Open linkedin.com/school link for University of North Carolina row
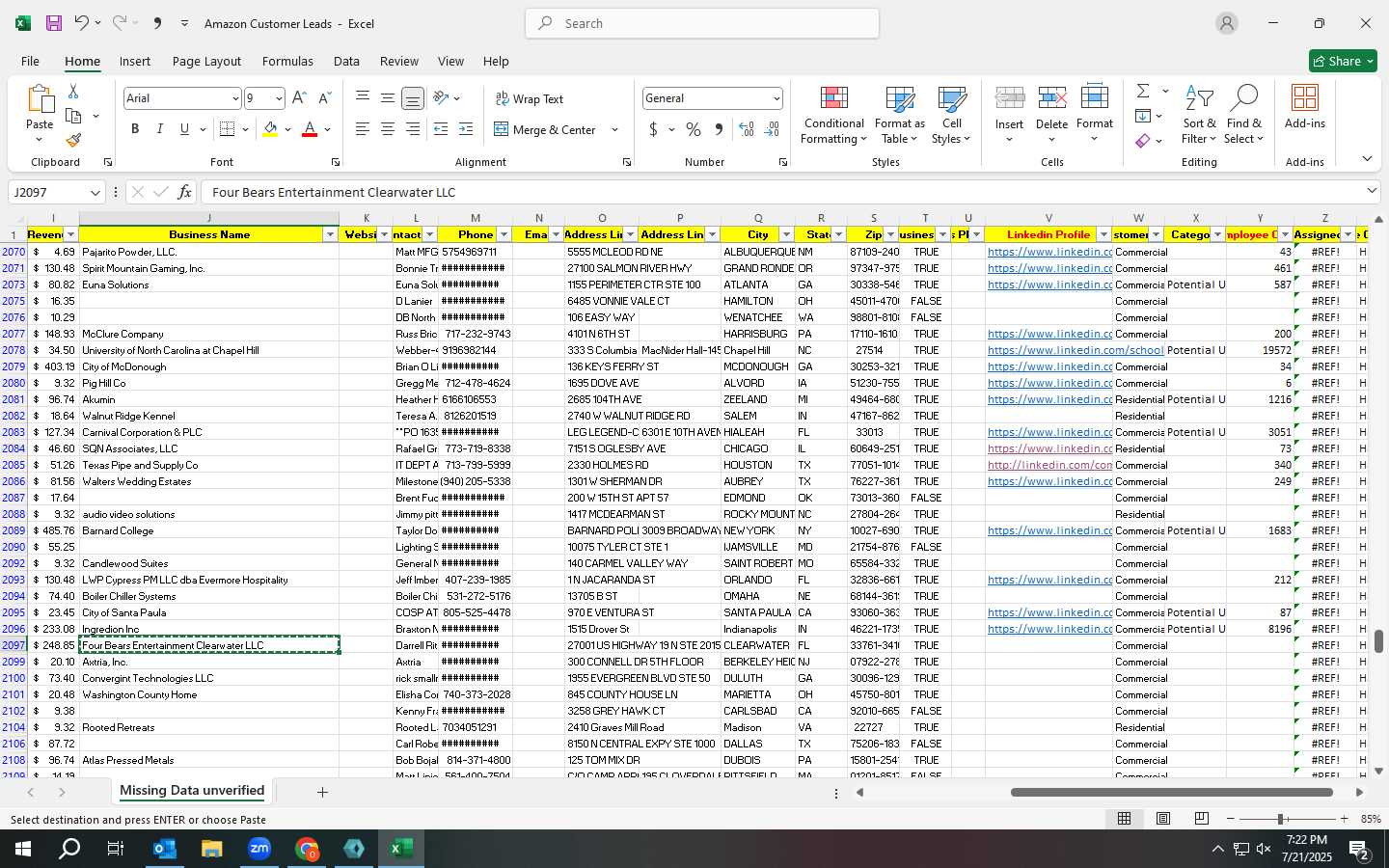The width and height of the screenshot is (1389, 868). click(1076, 351)
